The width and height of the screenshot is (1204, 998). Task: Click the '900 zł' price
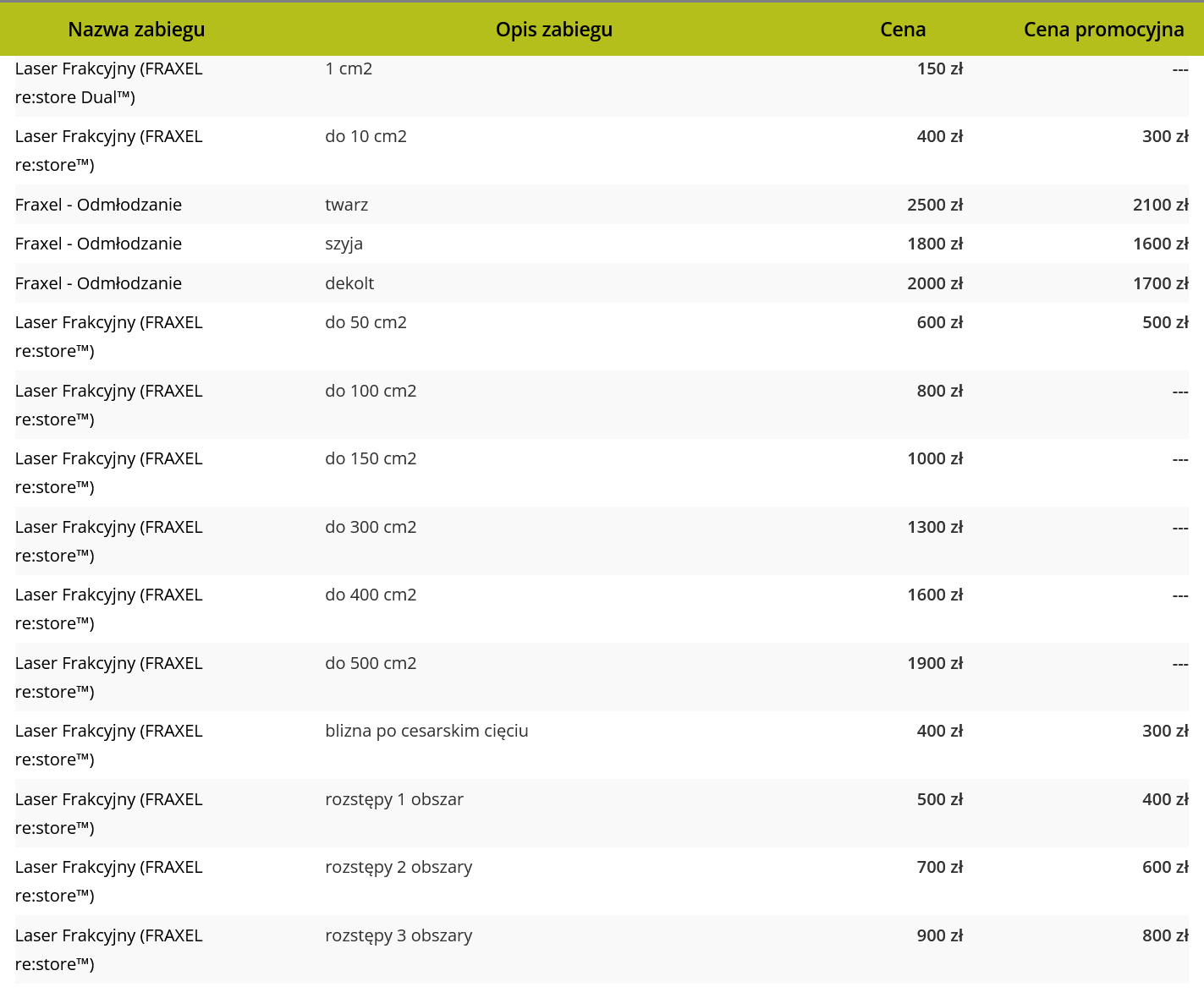tap(940, 935)
